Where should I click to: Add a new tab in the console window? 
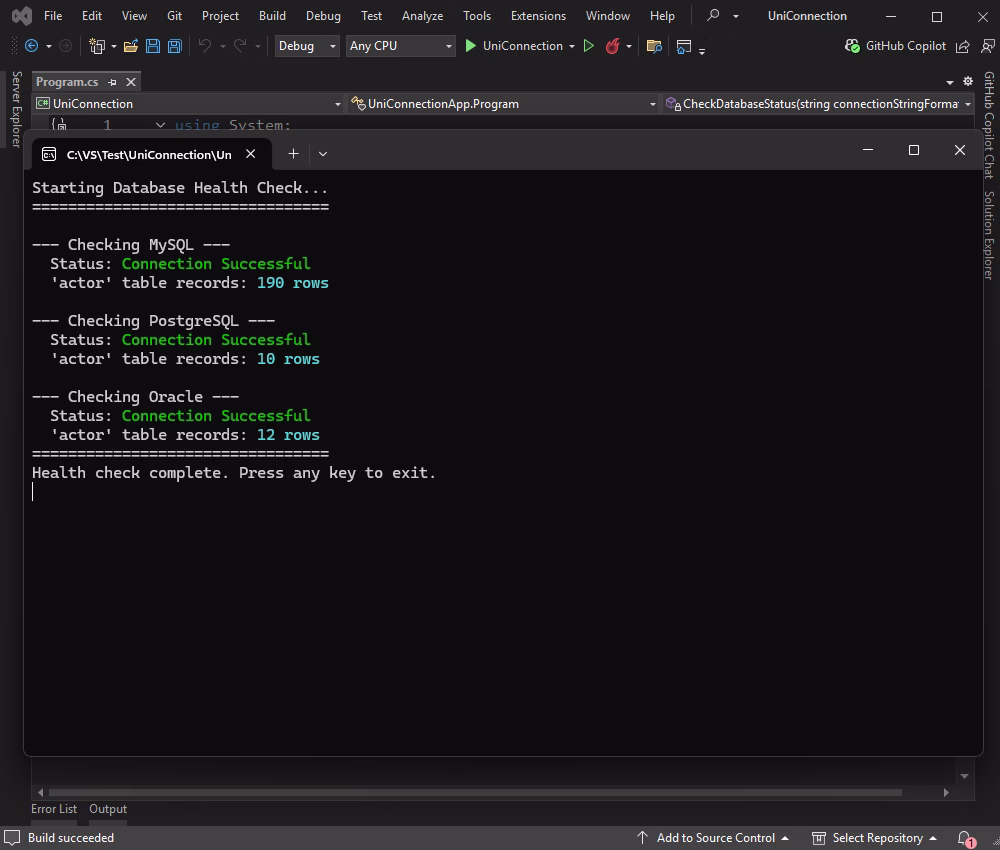[293, 154]
